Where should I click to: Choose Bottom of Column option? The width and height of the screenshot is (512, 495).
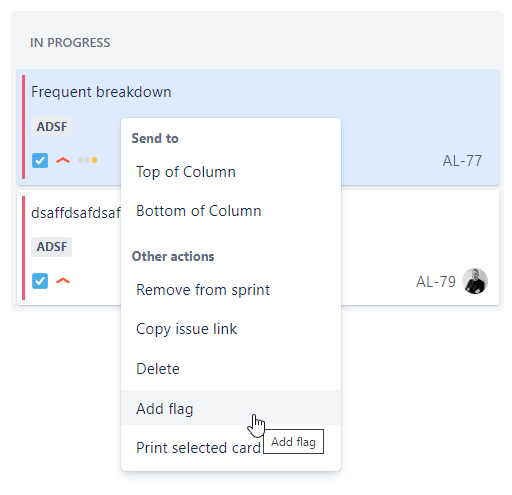[x=231, y=211]
